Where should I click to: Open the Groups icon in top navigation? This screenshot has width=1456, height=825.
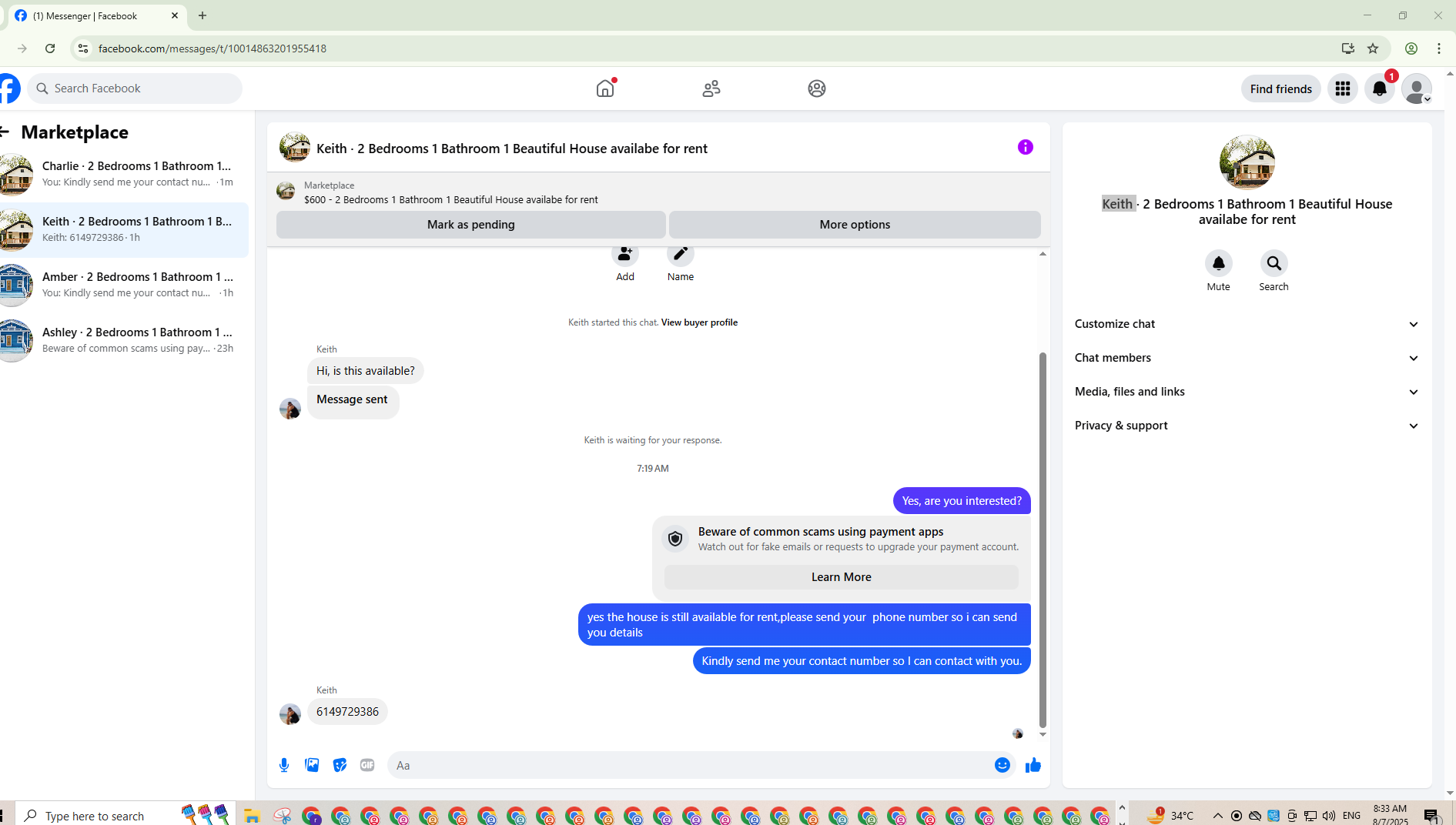click(x=817, y=89)
